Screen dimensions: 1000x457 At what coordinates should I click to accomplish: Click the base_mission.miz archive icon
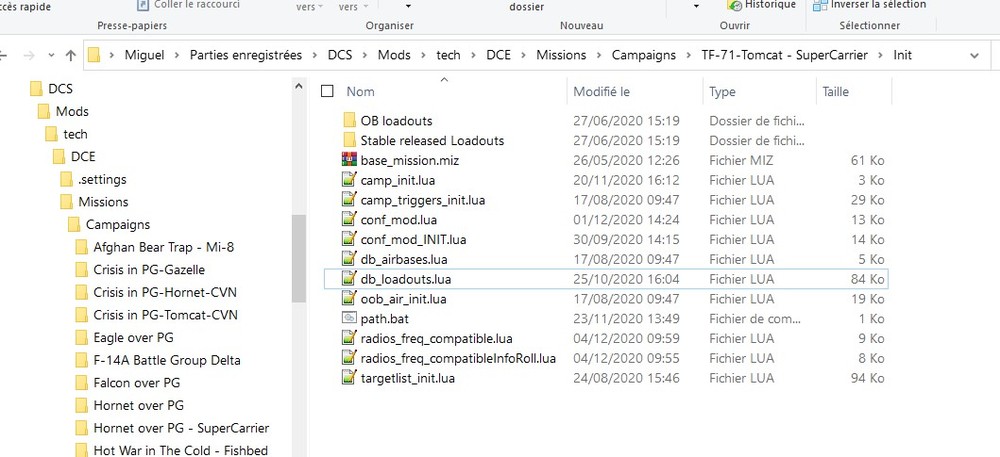tap(349, 160)
